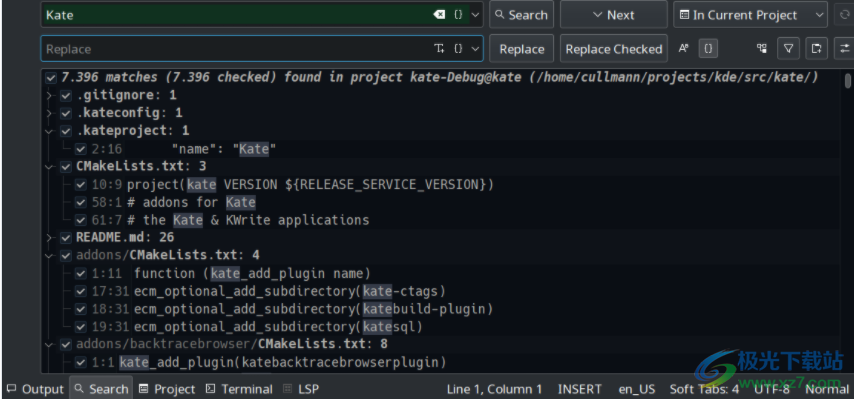Open the Project tool view tab
Image resolution: width=854 pixels, height=399 pixels.
(167, 389)
